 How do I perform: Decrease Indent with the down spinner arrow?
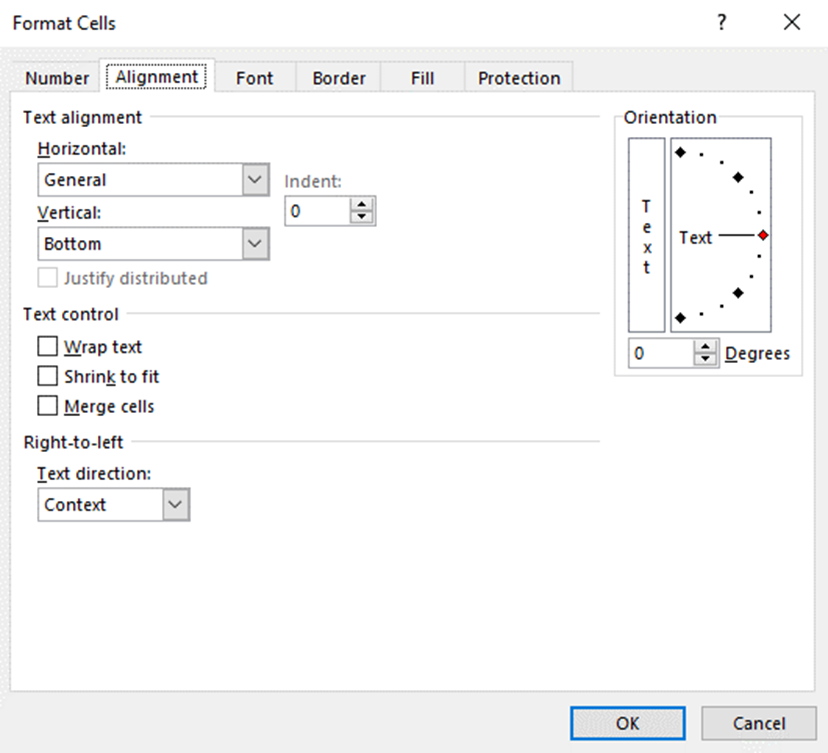coord(361,217)
